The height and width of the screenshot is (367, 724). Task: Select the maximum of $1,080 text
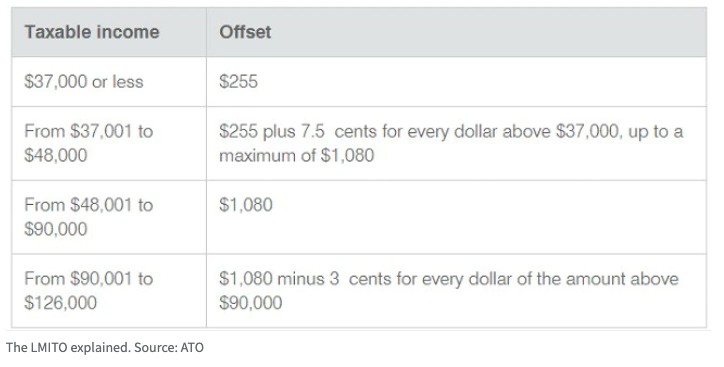tap(296, 156)
